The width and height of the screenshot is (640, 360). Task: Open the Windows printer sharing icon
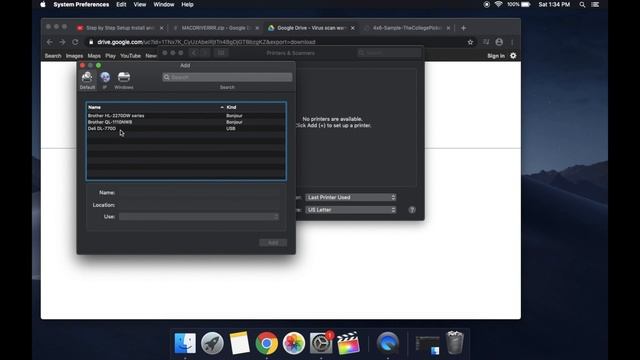124,77
